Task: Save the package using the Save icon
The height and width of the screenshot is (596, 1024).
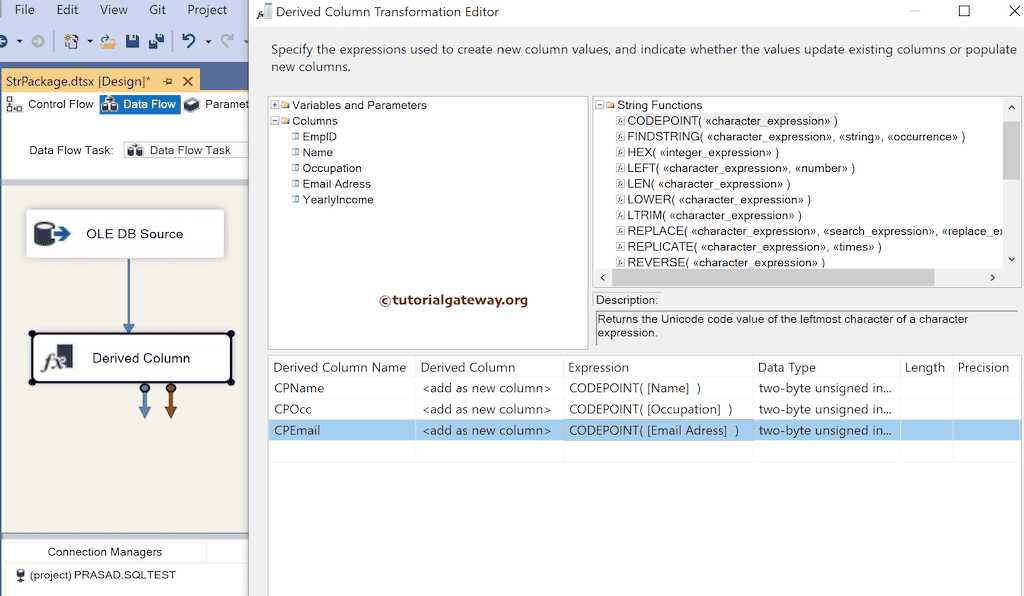Action: [x=133, y=42]
